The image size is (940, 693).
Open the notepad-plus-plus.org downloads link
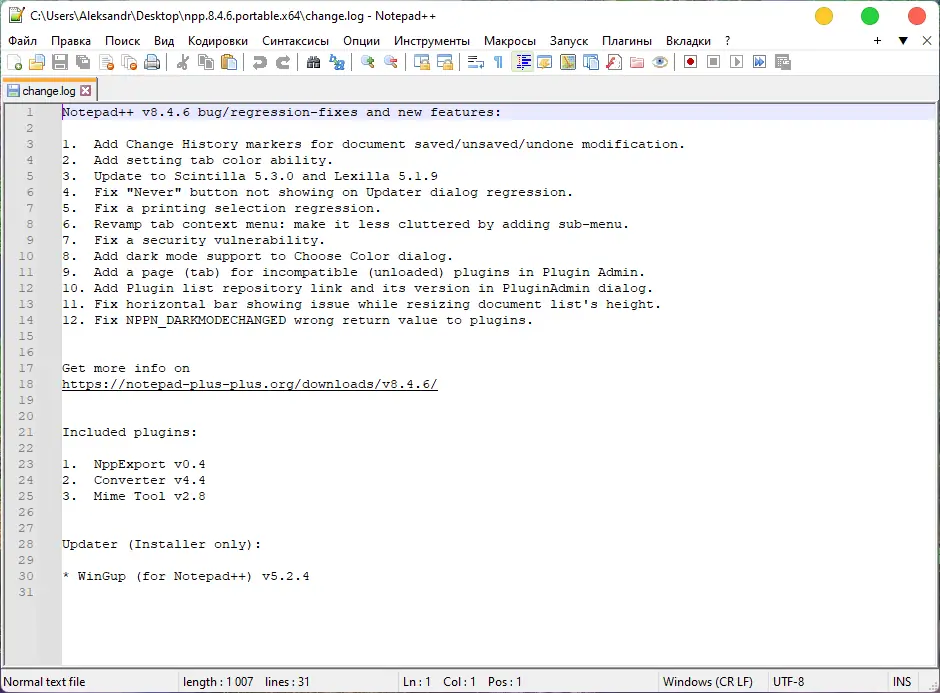(250, 384)
